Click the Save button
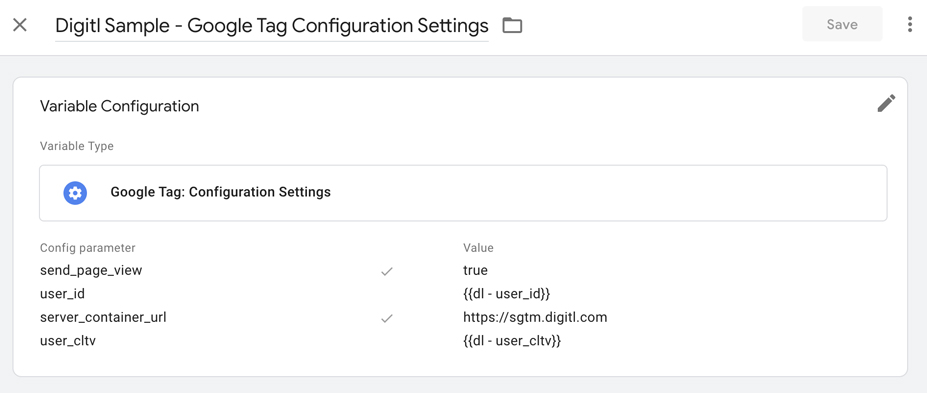This screenshot has width=927, height=393. (842, 24)
